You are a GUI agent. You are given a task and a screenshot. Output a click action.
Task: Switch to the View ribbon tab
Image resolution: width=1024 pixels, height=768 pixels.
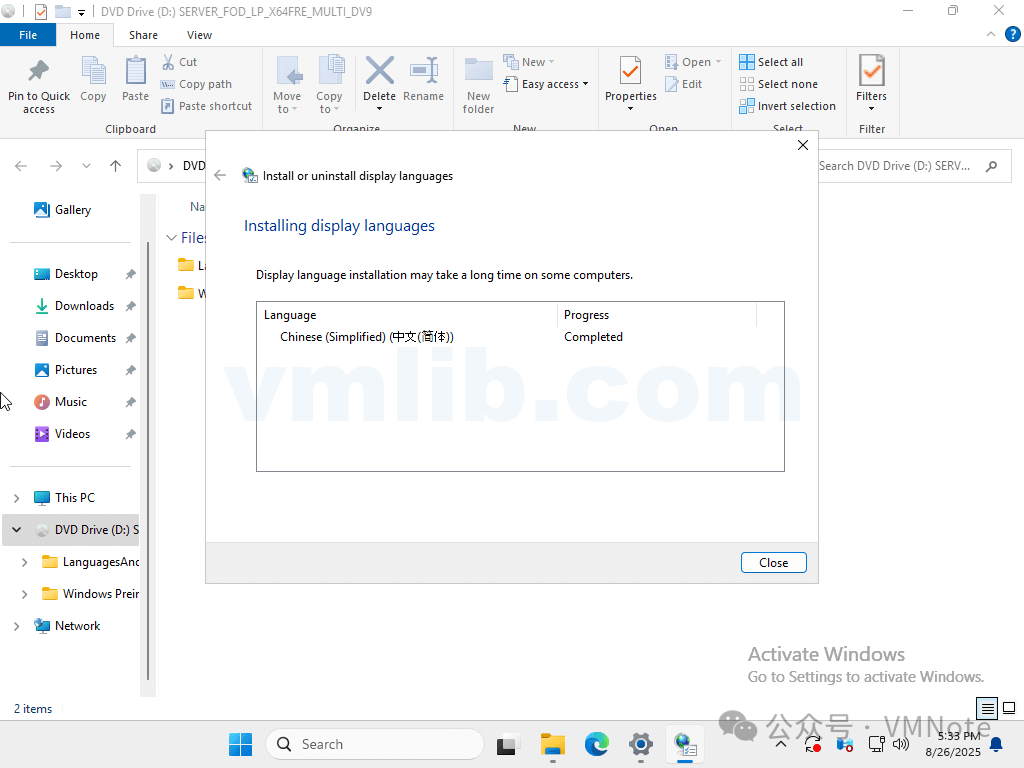point(199,35)
